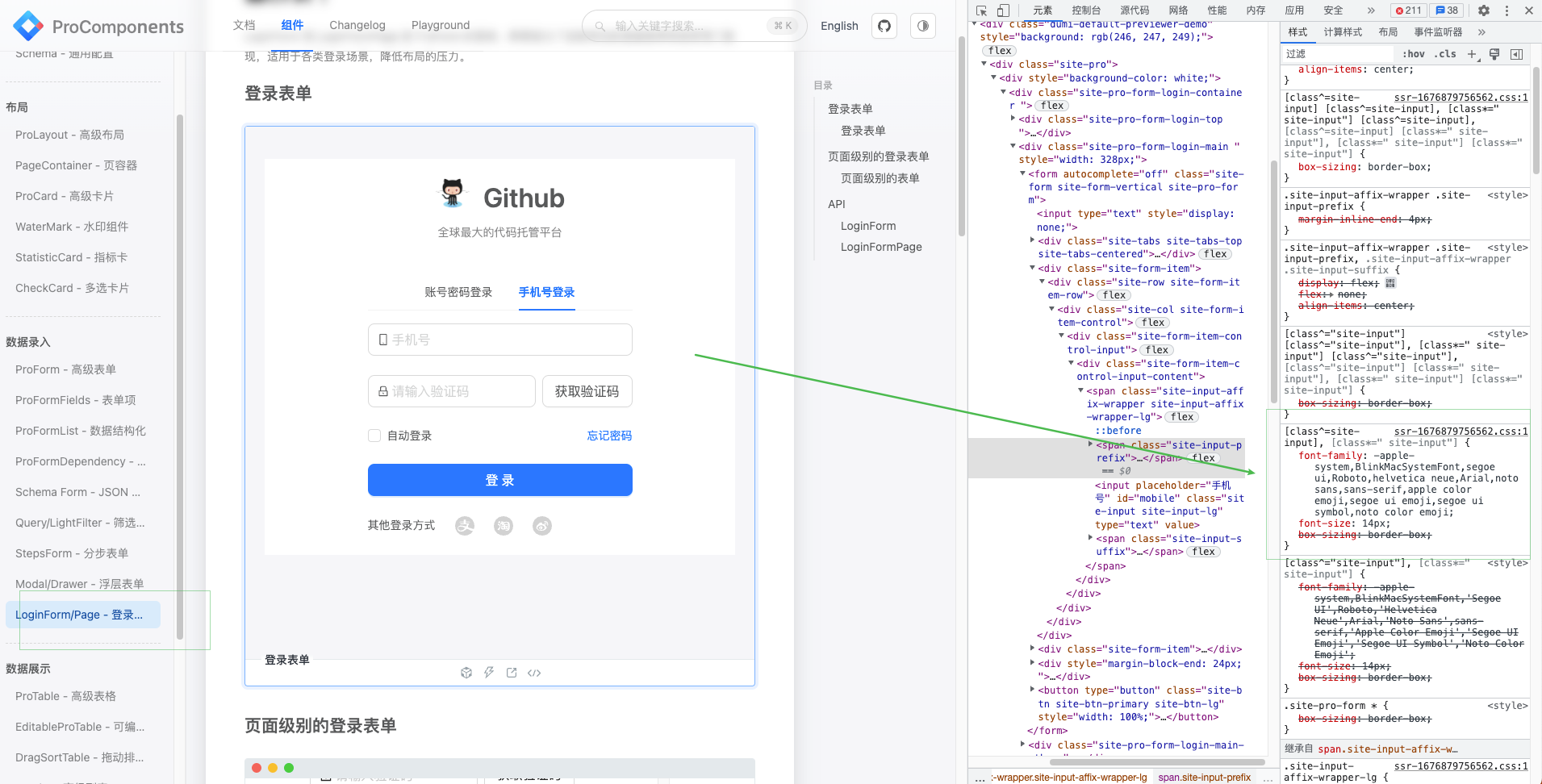
Task: Click the 忘记密码 link
Action: pos(609,435)
